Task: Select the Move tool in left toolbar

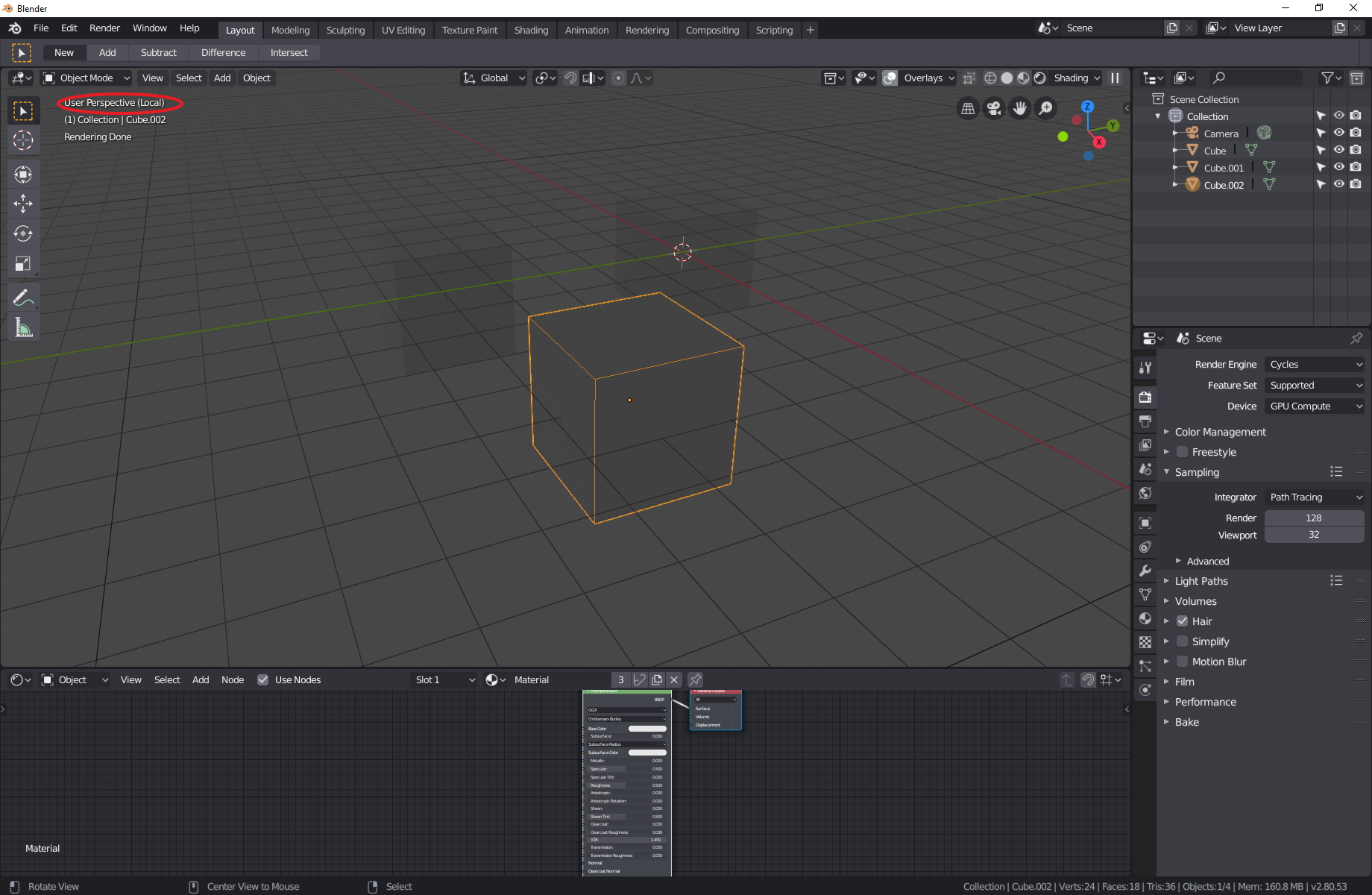Action: pos(23,204)
